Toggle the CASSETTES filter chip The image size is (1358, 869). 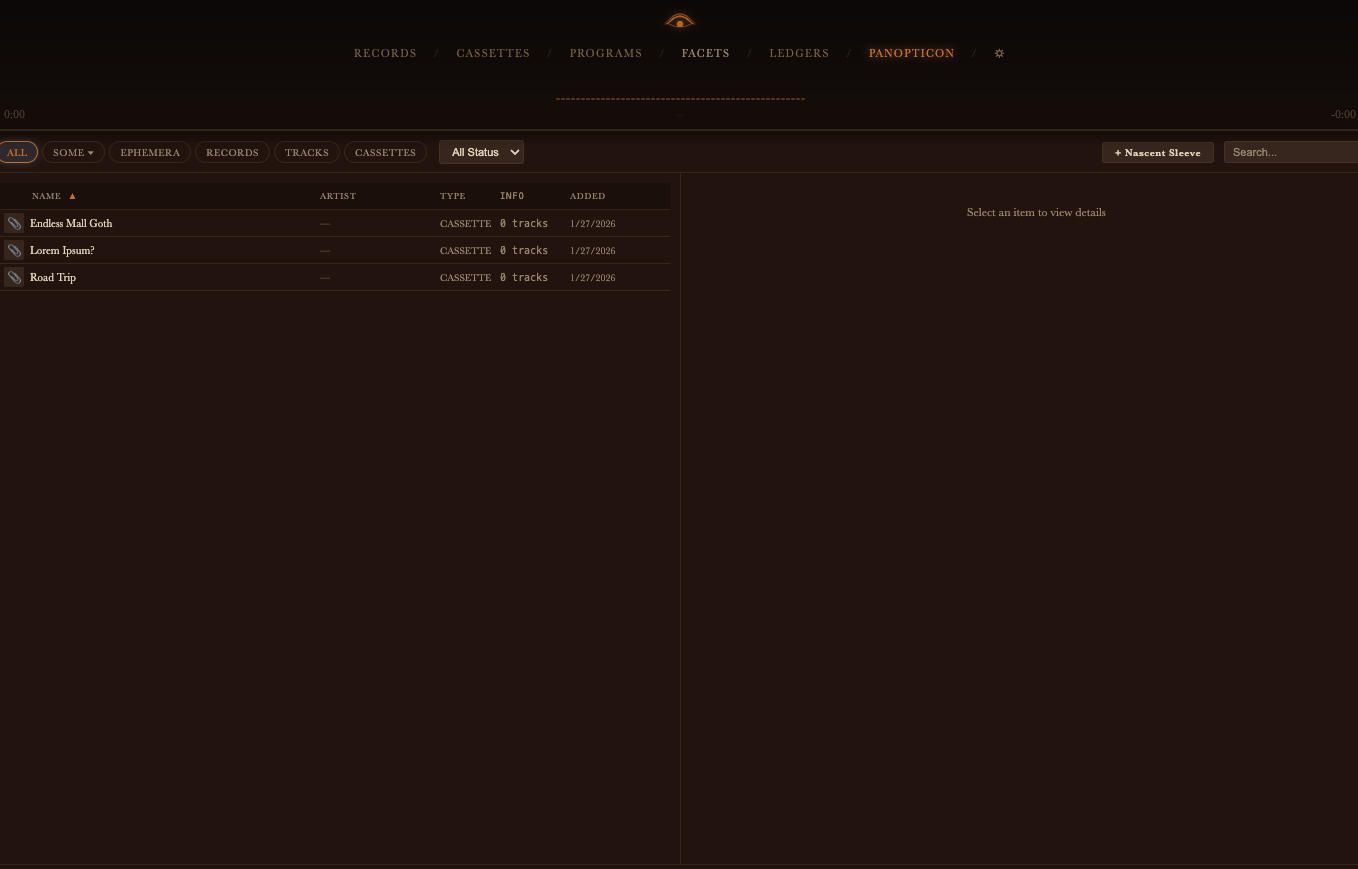[x=385, y=152]
